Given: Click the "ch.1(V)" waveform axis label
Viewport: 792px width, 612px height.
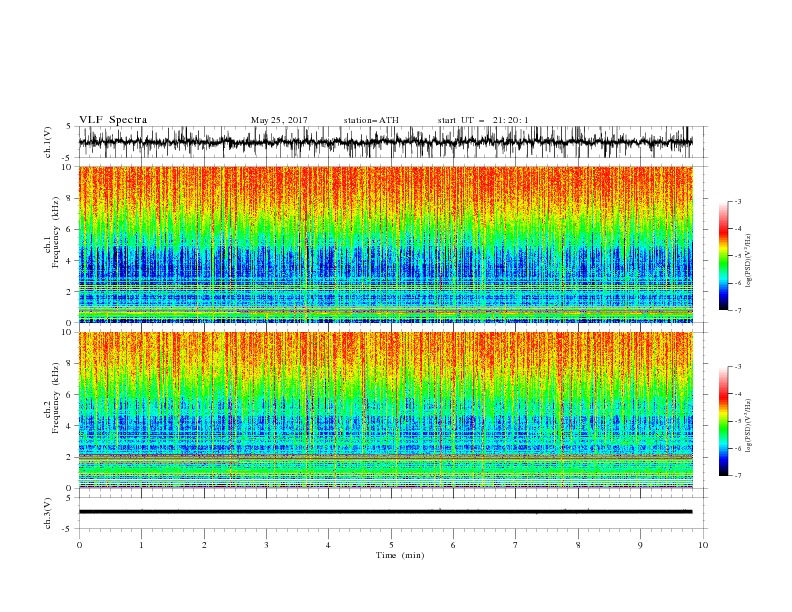Looking at the screenshot, I should (48, 142).
